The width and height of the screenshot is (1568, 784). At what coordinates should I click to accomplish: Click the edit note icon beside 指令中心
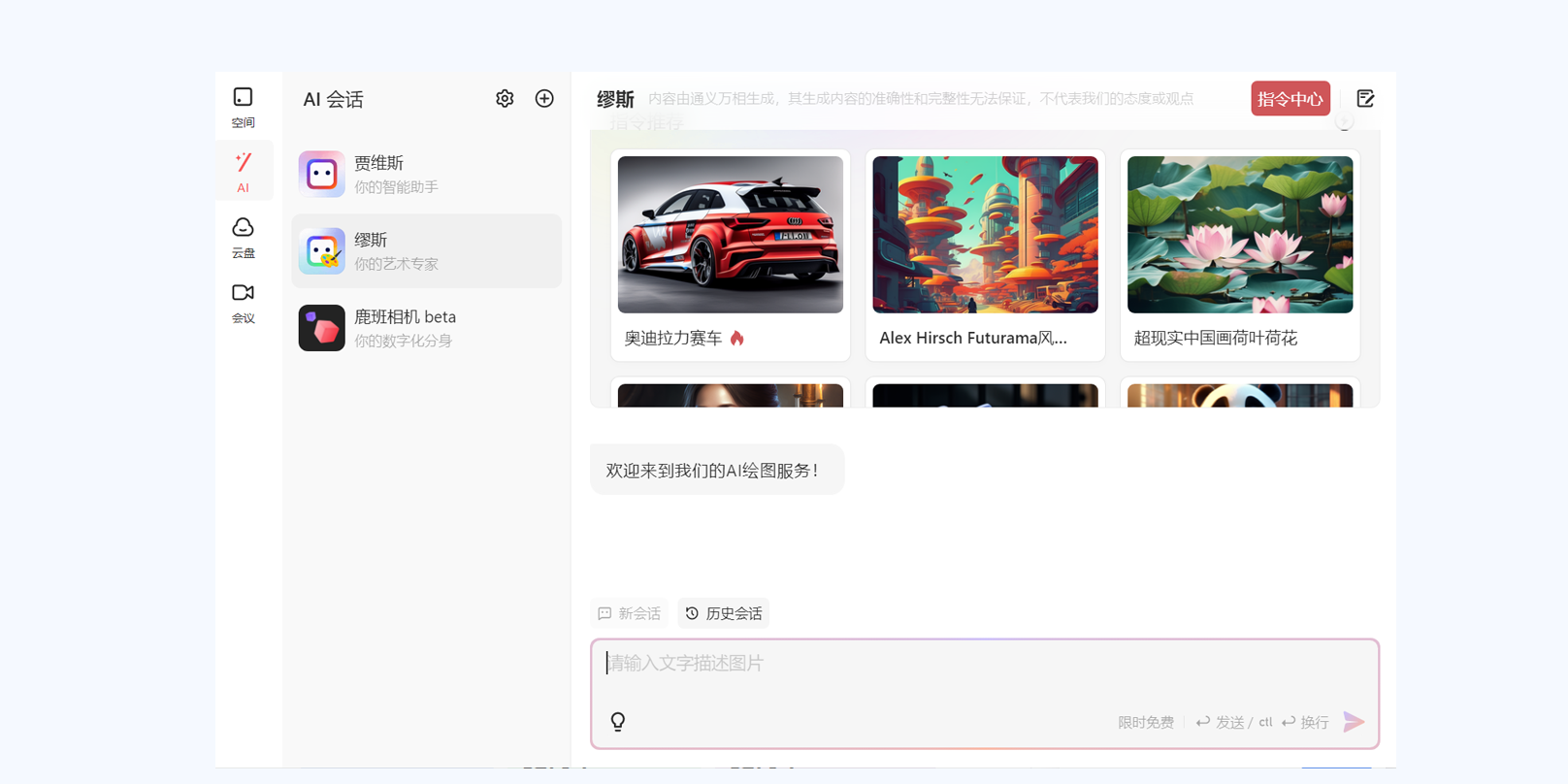click(1365, 99)
